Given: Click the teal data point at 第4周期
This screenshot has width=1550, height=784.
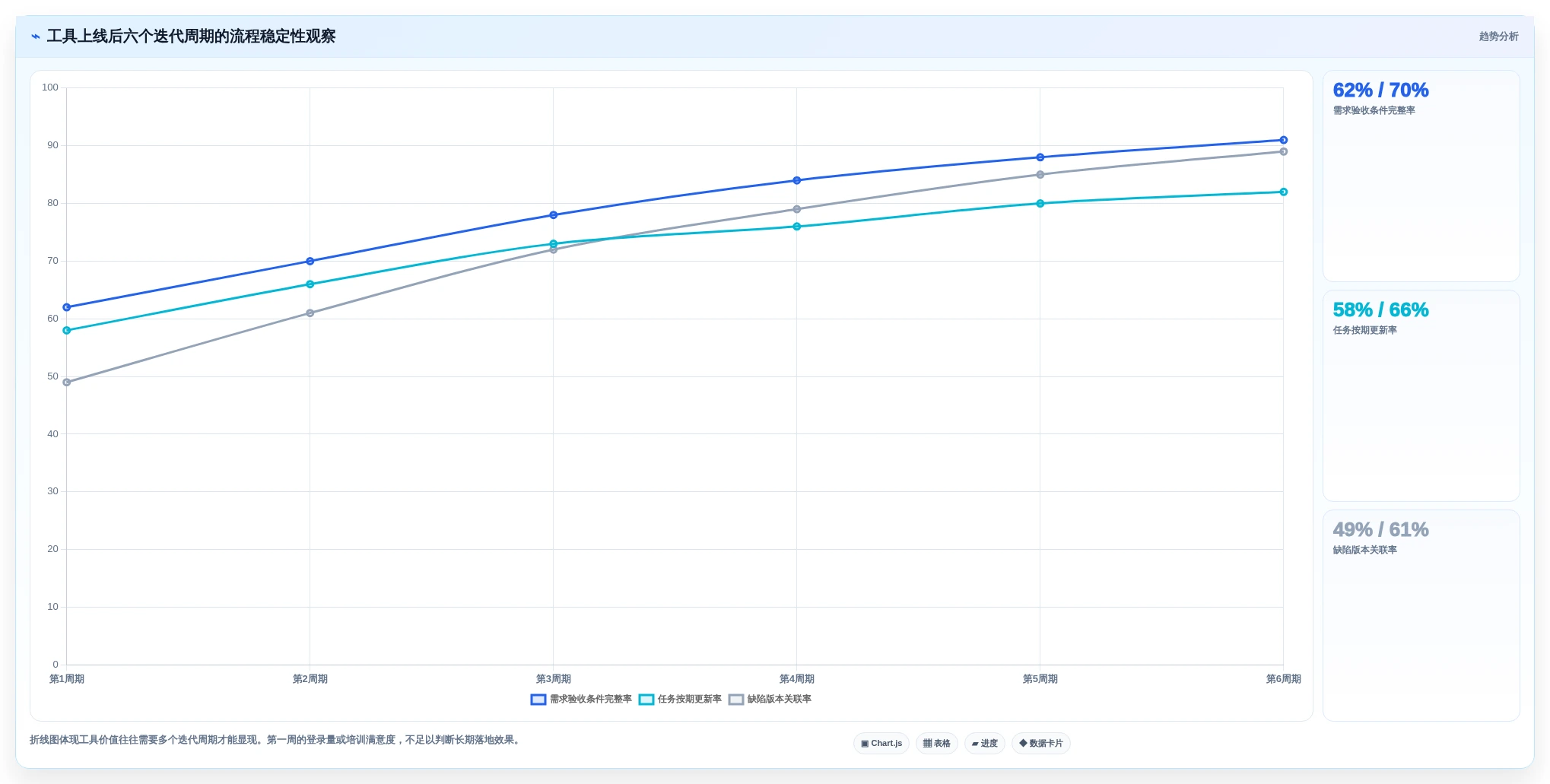Looking at the screenshot, I should click(x=797, y=227).
